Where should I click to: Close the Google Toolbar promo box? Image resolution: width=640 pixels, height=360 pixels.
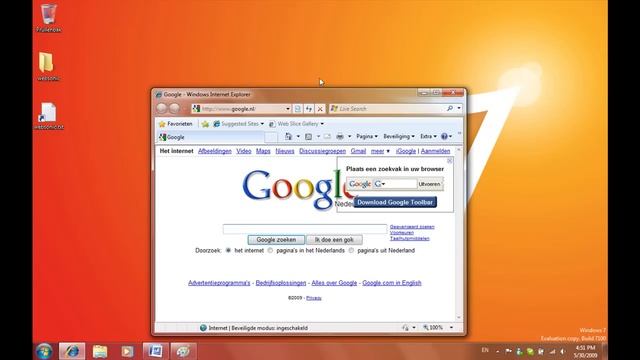(x=449, y=161)
